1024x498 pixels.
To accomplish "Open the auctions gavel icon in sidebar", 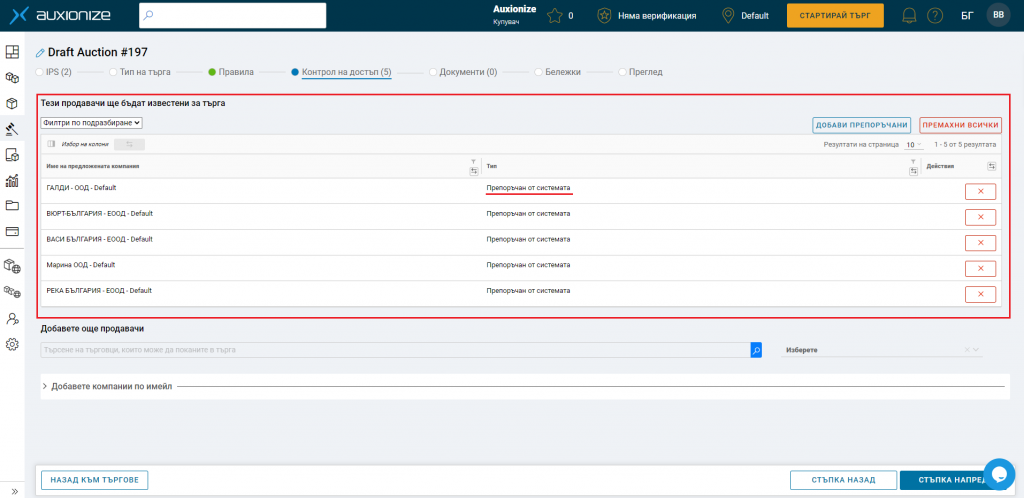I will click(x=12, y=129).
